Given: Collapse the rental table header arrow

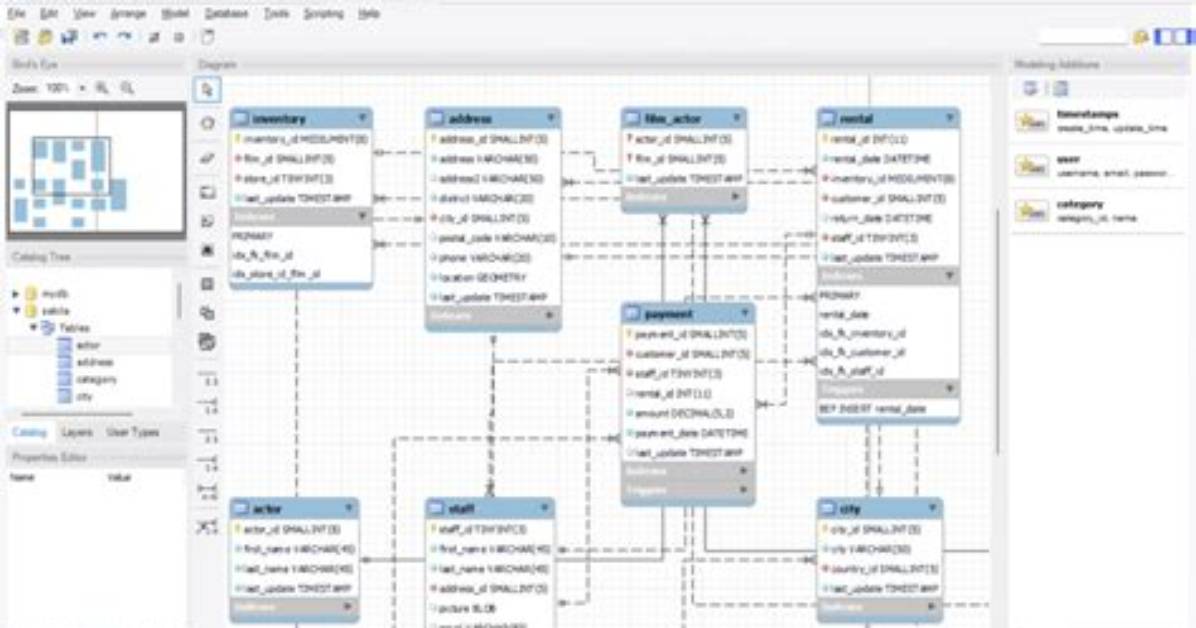Looking at the screenshot, I should point(950,118).
